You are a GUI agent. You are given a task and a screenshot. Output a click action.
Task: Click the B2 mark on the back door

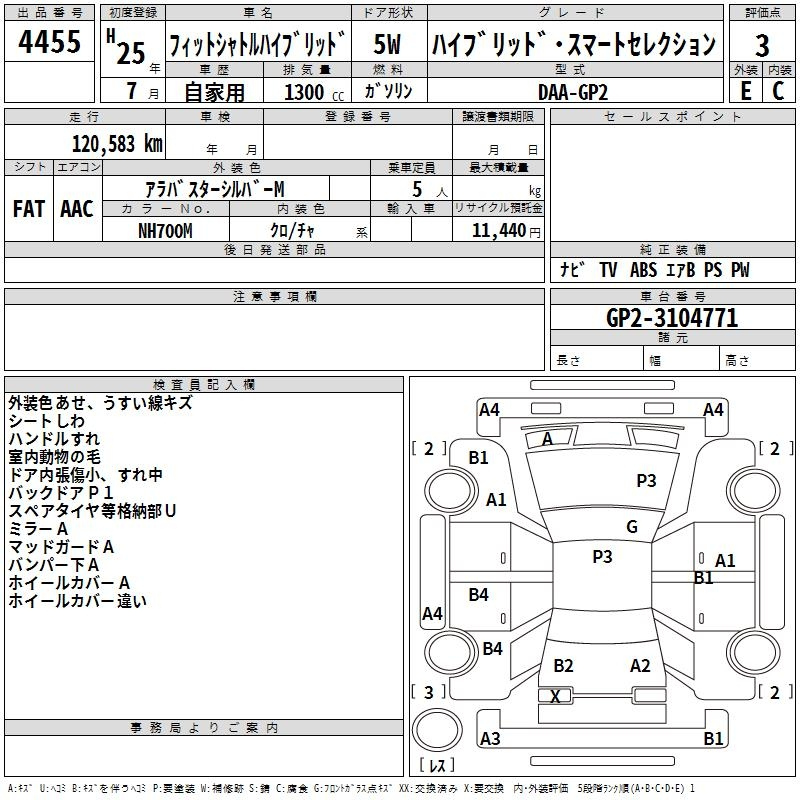tap(563, 666)
